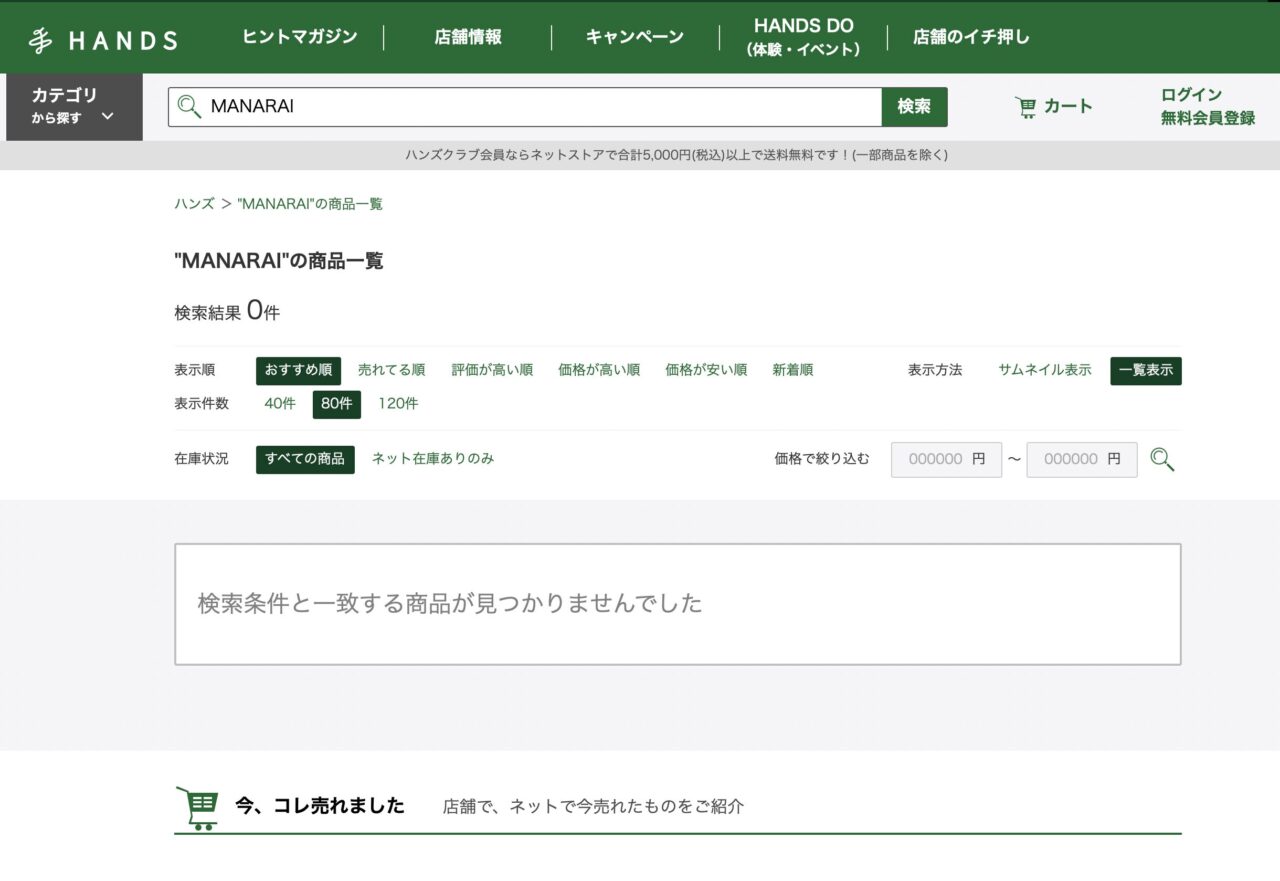Click the 今、コレ売れました heading

[x=320, y=806]
